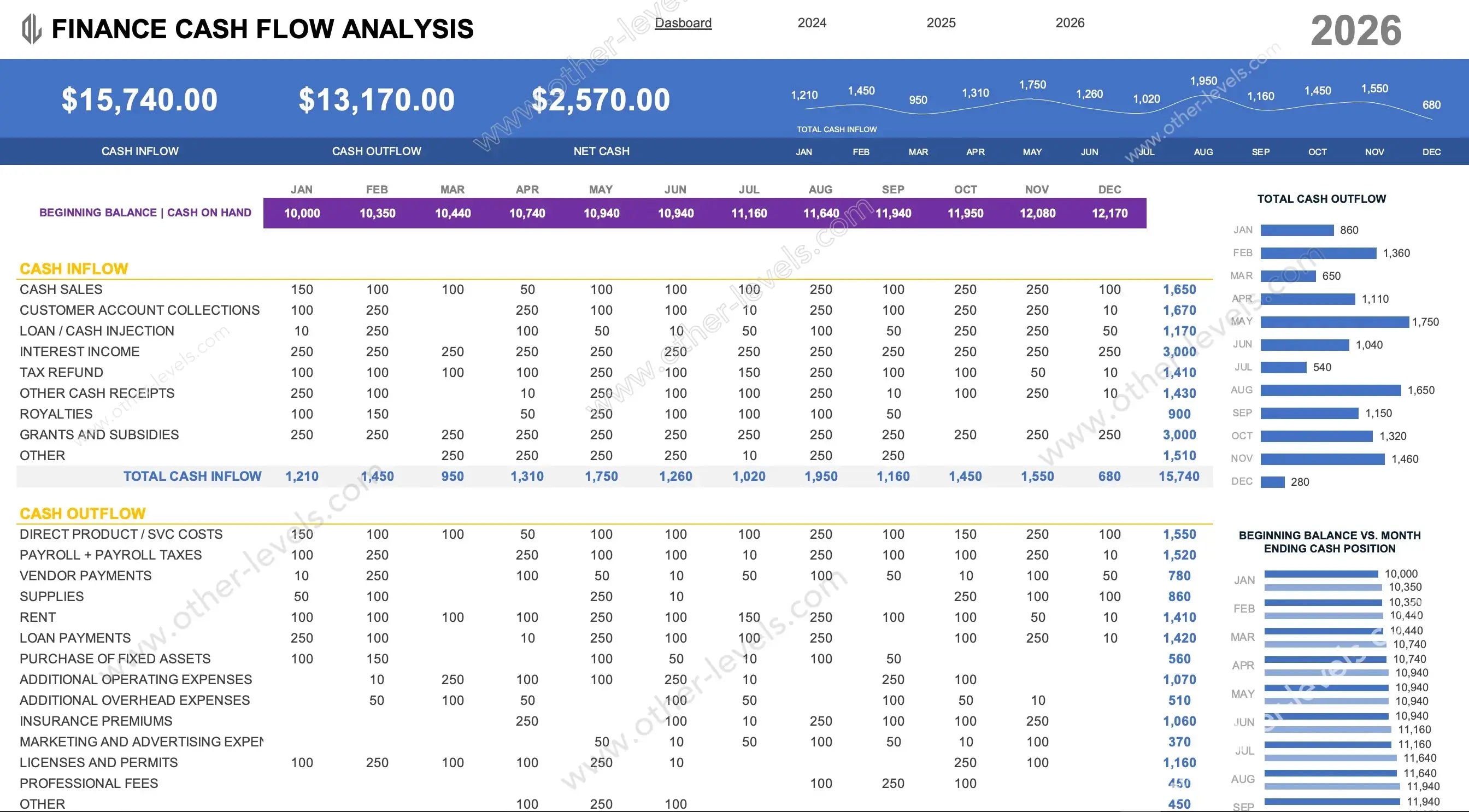The width and height of the screenshot is (1469, 812).
Task: Select the December bar showing 280
Action: 1272,483
